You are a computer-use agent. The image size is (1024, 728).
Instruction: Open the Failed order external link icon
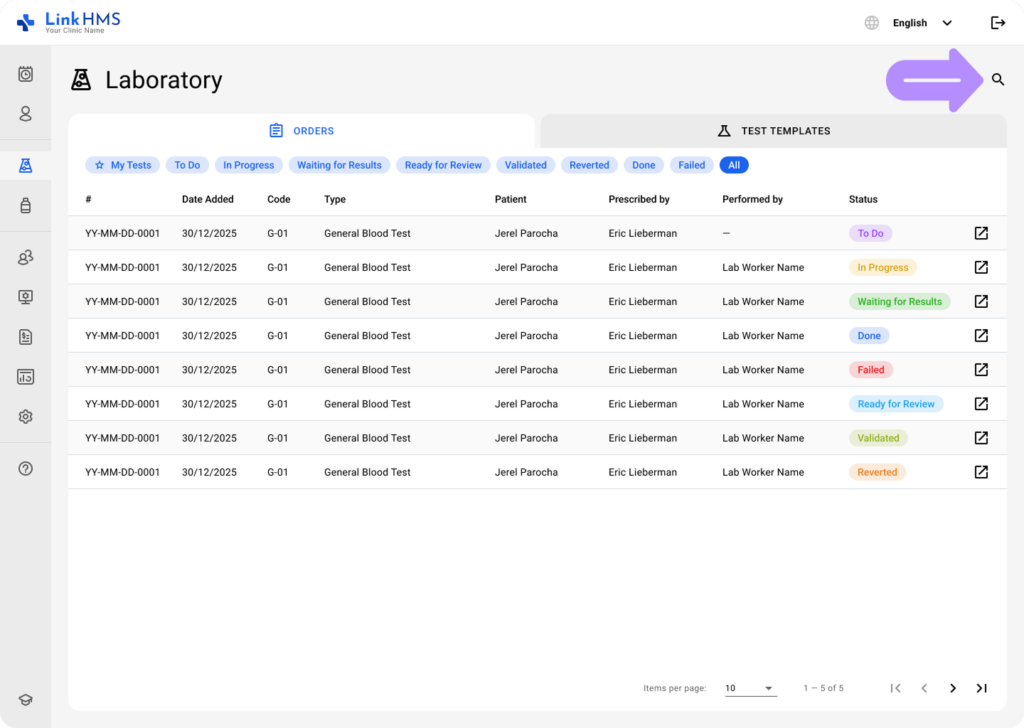click(981, 370)
